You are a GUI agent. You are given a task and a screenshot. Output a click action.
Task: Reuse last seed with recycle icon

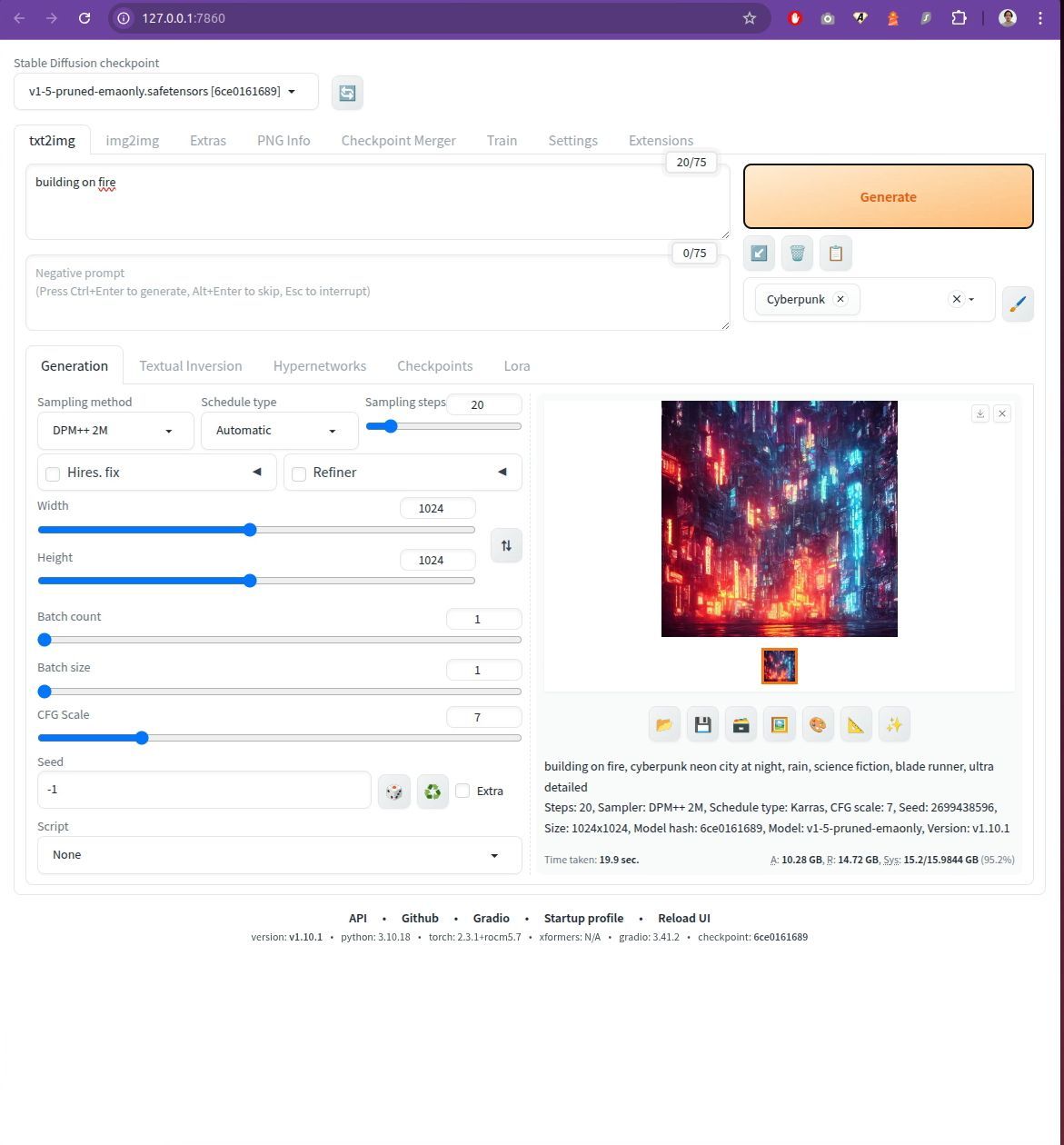click(x=433, y=792)
